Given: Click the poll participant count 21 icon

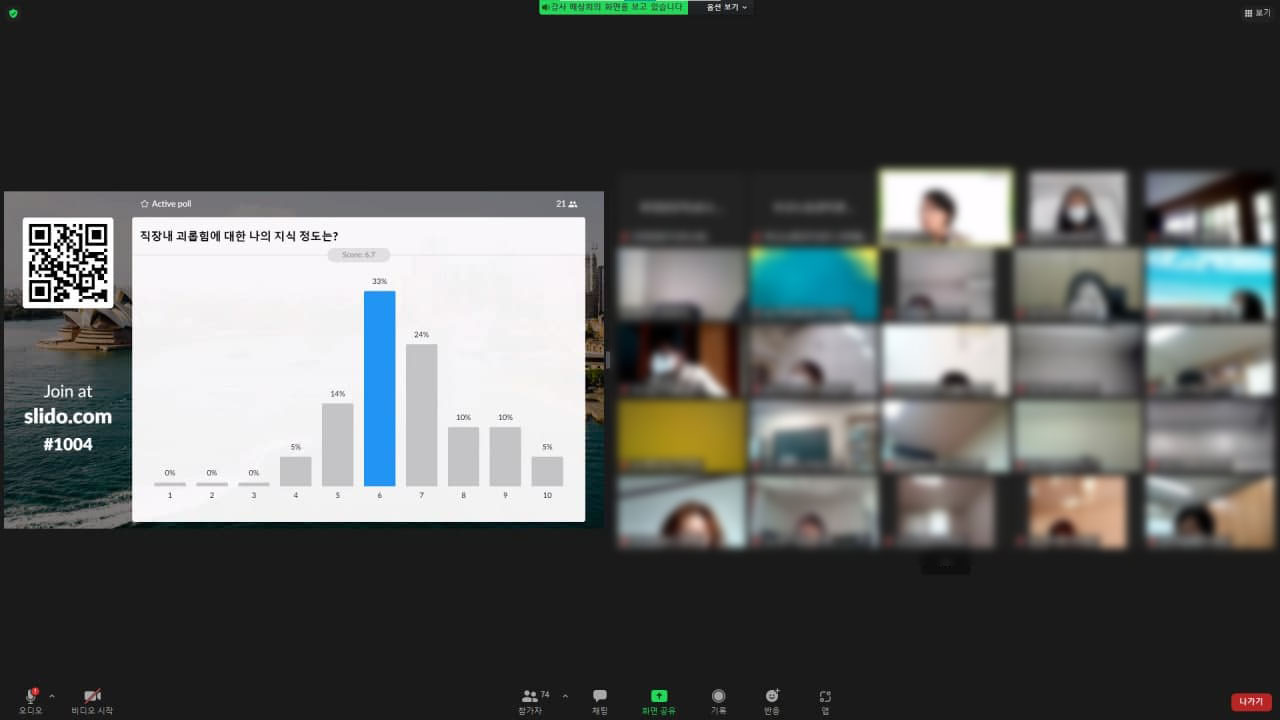Looking at the screenshot, I should [x=567, y=204].
